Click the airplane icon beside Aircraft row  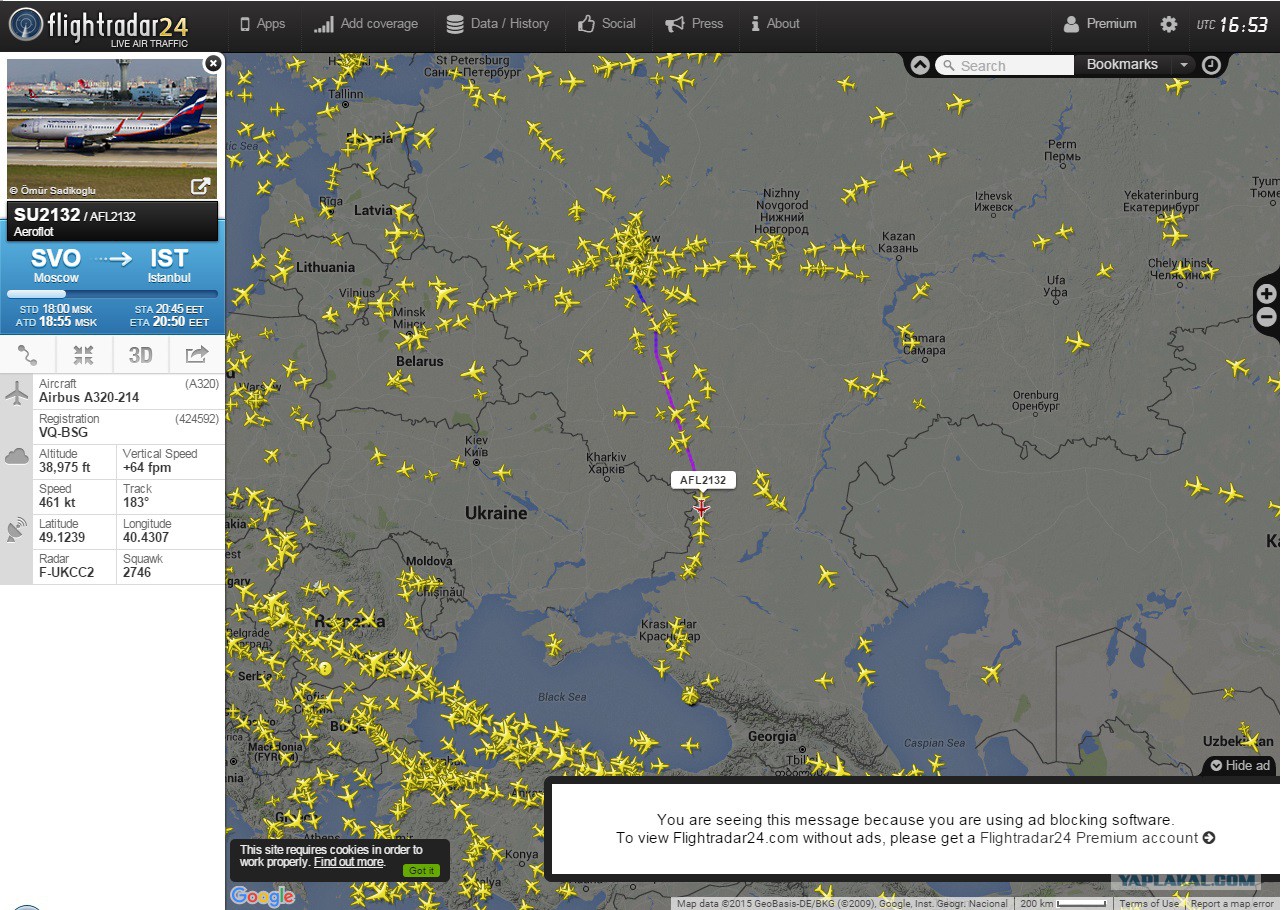click(x=17, y=393)
